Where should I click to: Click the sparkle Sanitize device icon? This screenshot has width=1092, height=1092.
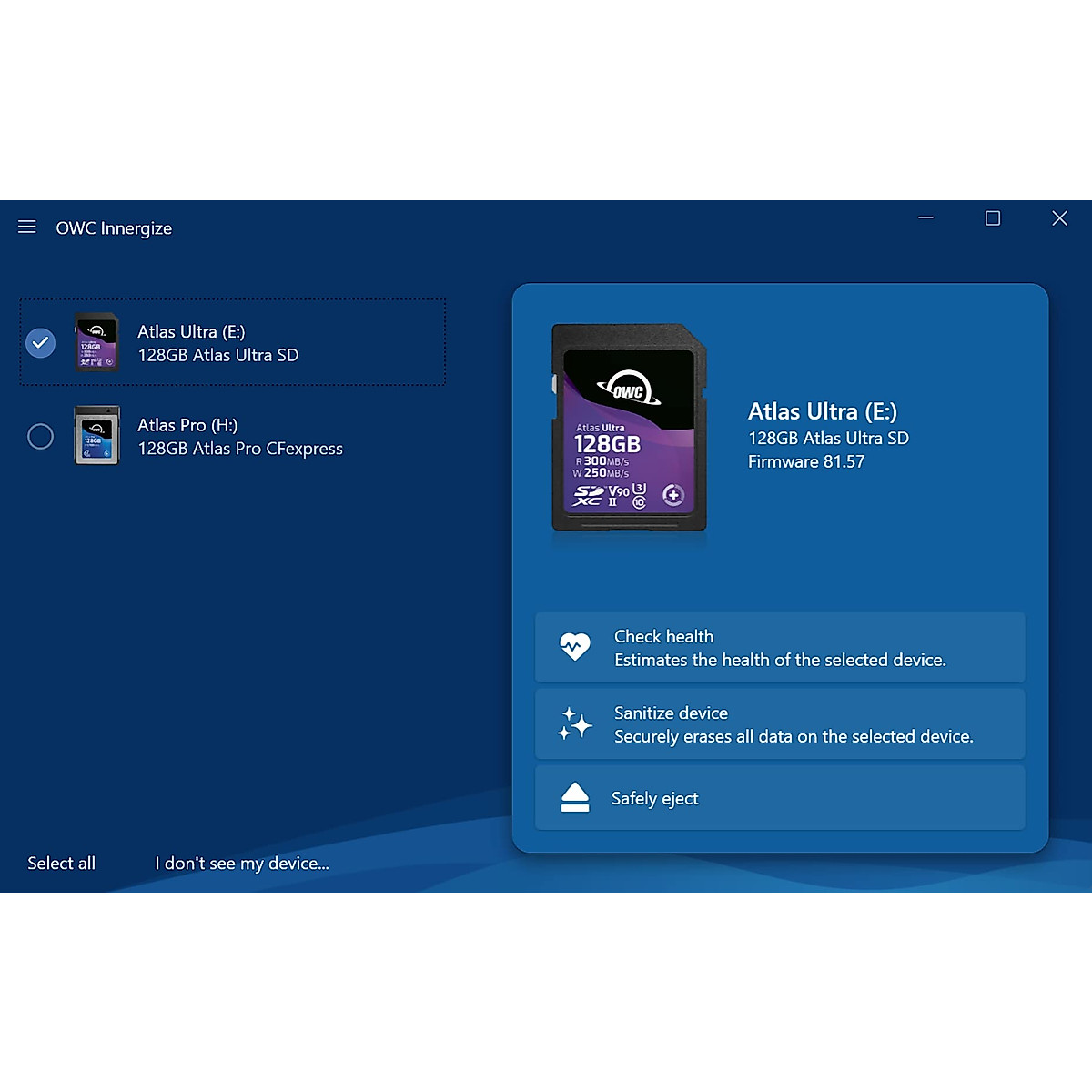[574, 723]
